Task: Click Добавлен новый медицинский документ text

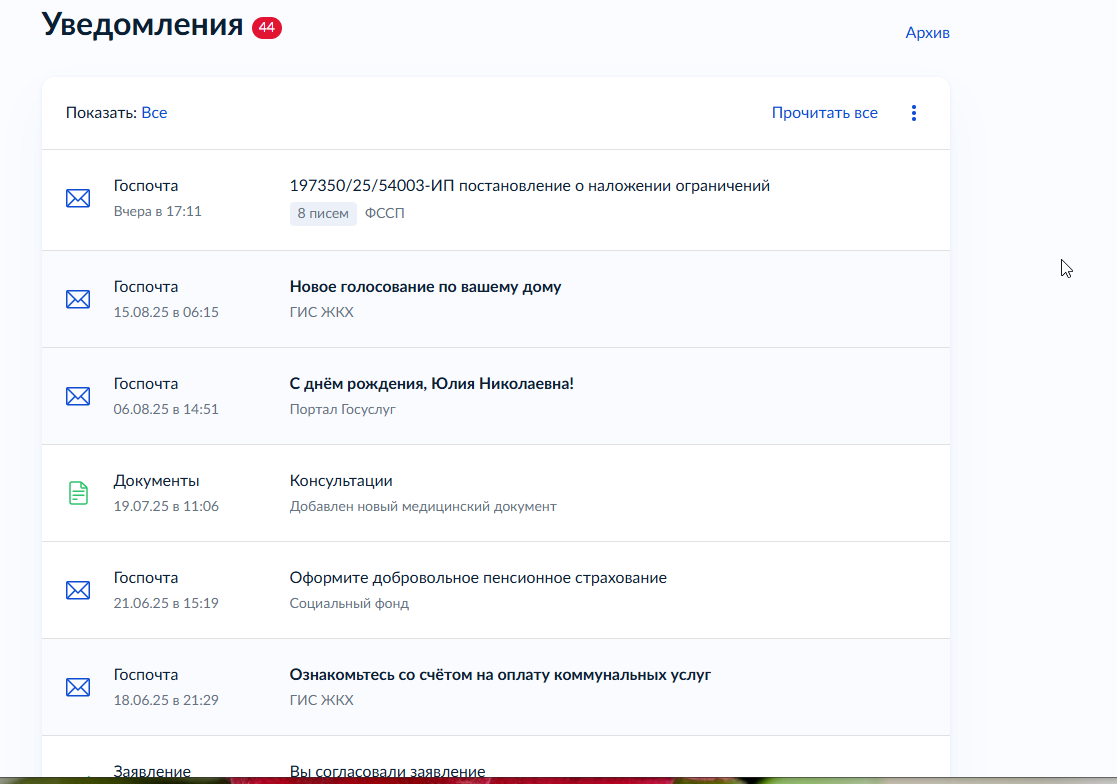Action: pyautogui.click(x=422, y=506)
